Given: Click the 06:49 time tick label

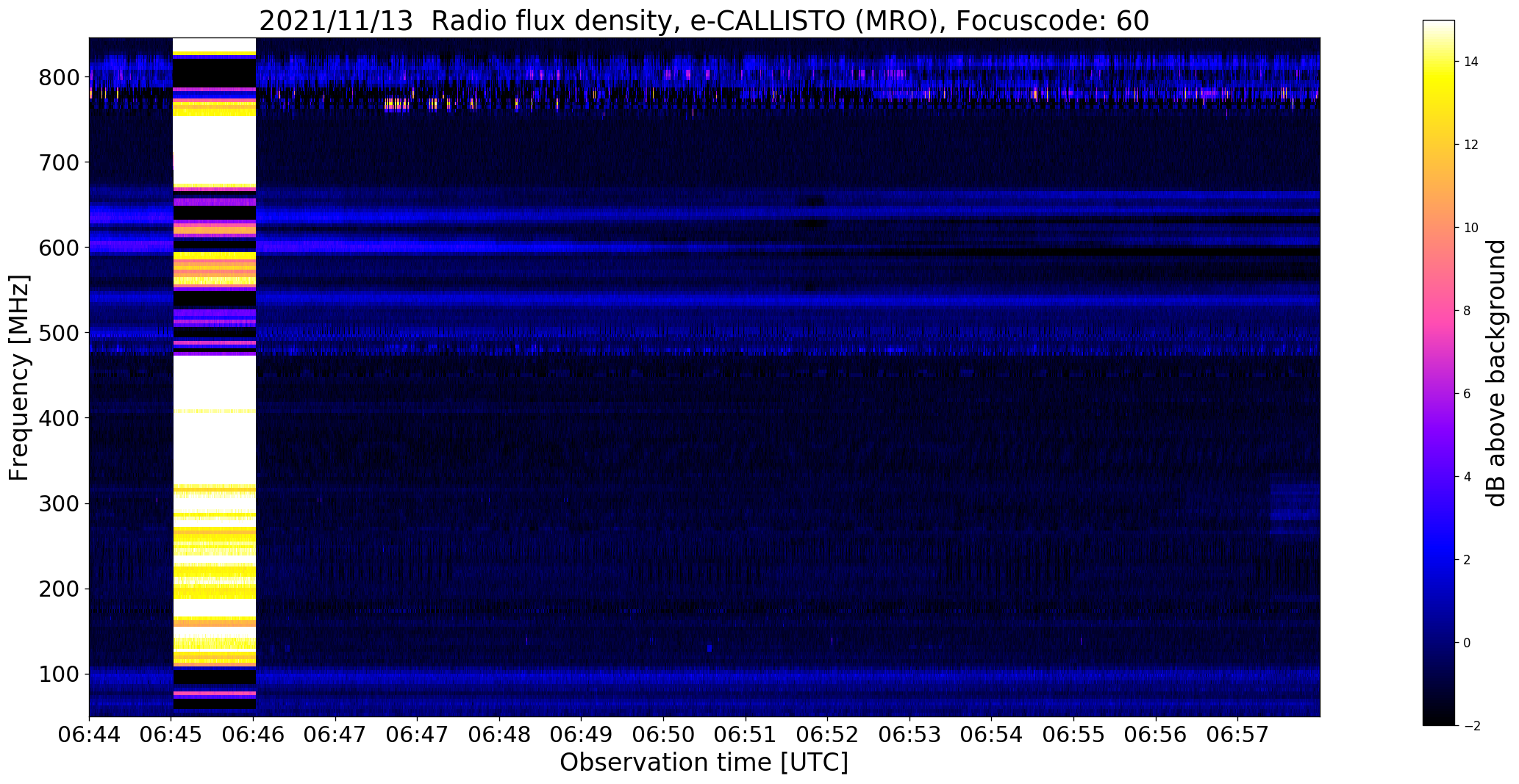Looking at the screenshot, I should point(582,736).
